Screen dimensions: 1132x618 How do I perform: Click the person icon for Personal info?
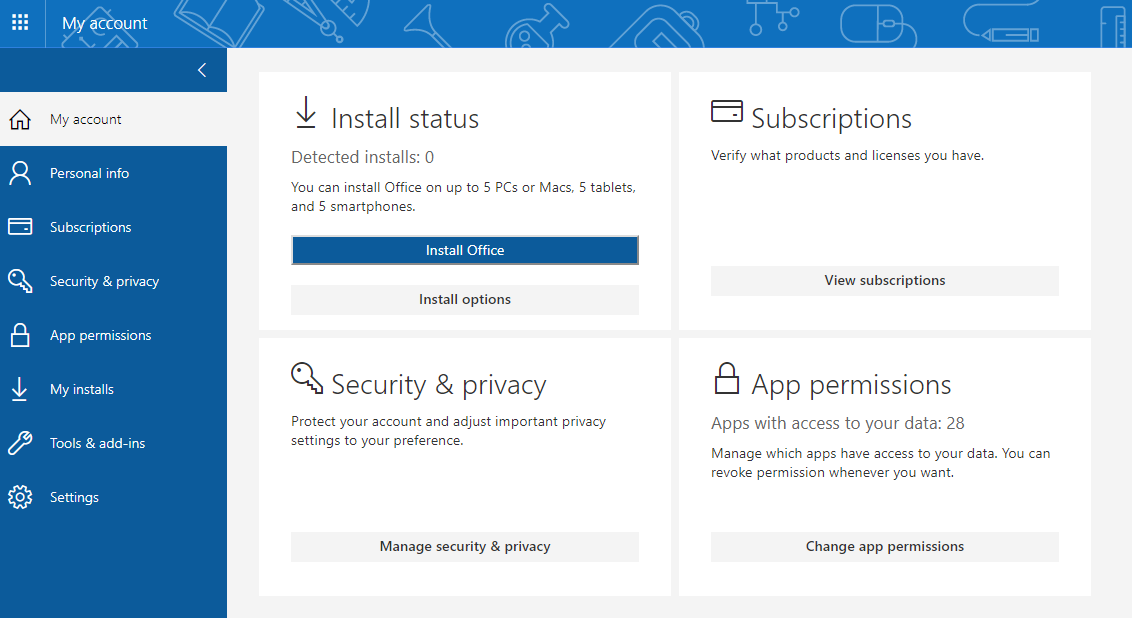(20, 173)
